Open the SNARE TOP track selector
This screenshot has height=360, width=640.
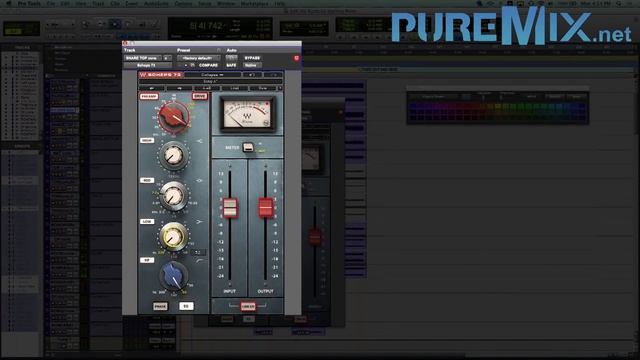[142, 58]
